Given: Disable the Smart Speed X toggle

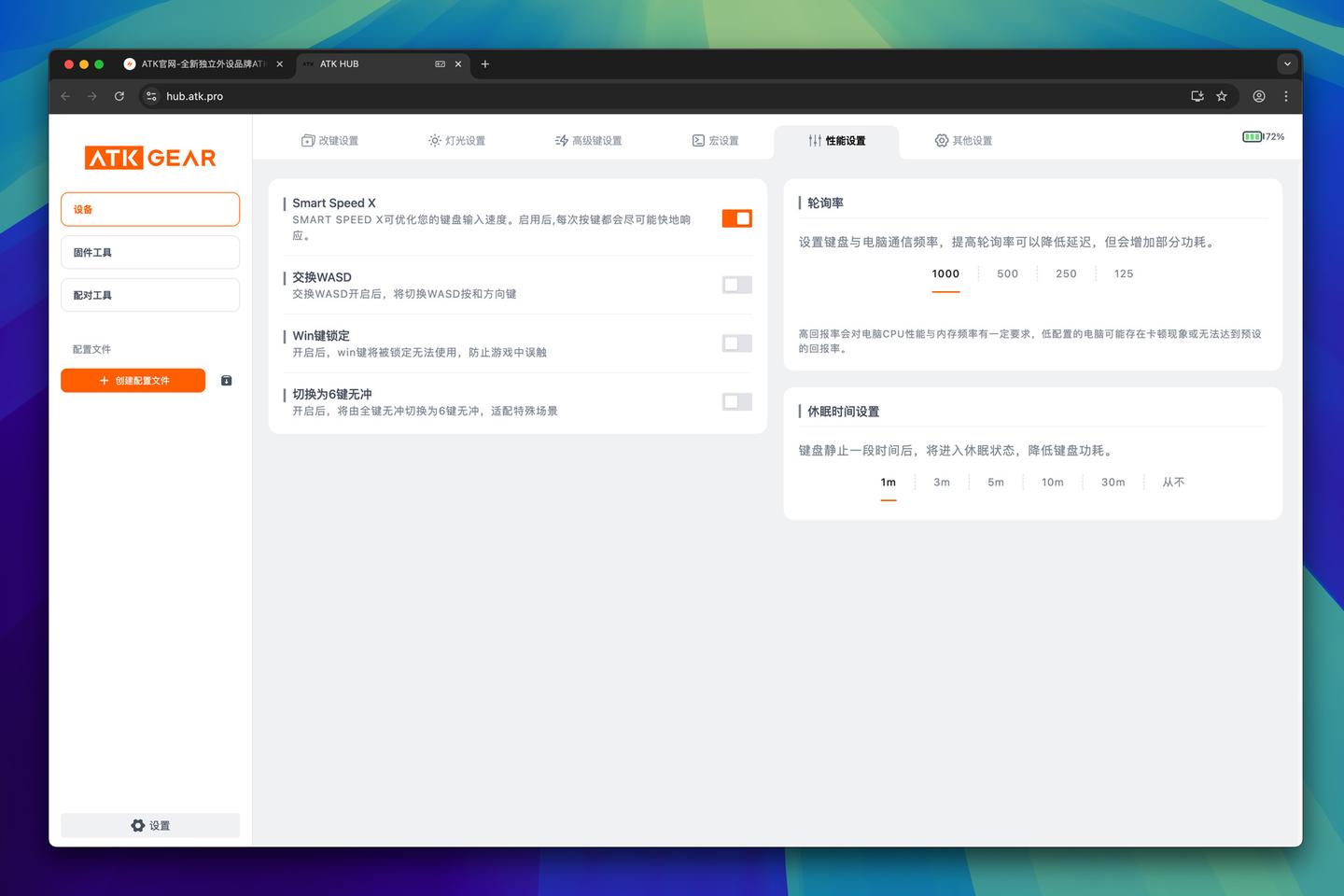Looking at the screenshot, I should click(736, 217).
